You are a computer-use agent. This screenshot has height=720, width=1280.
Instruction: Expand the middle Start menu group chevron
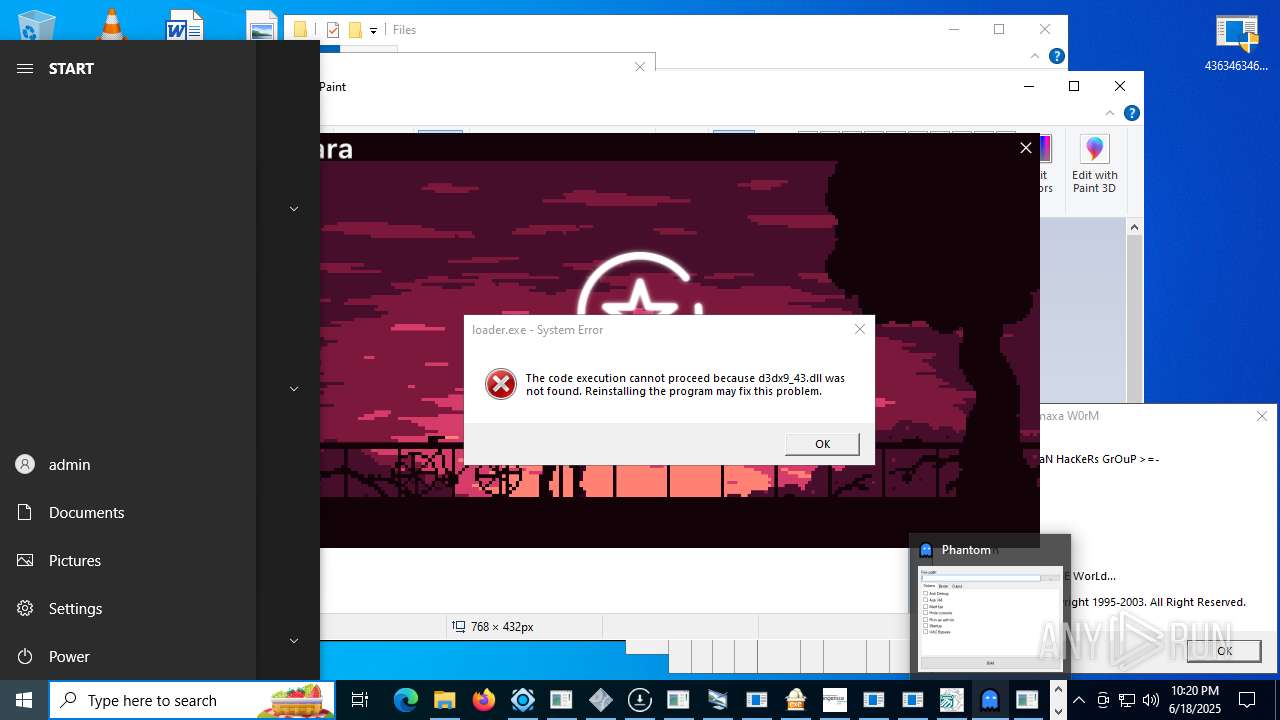pos(294,388)
